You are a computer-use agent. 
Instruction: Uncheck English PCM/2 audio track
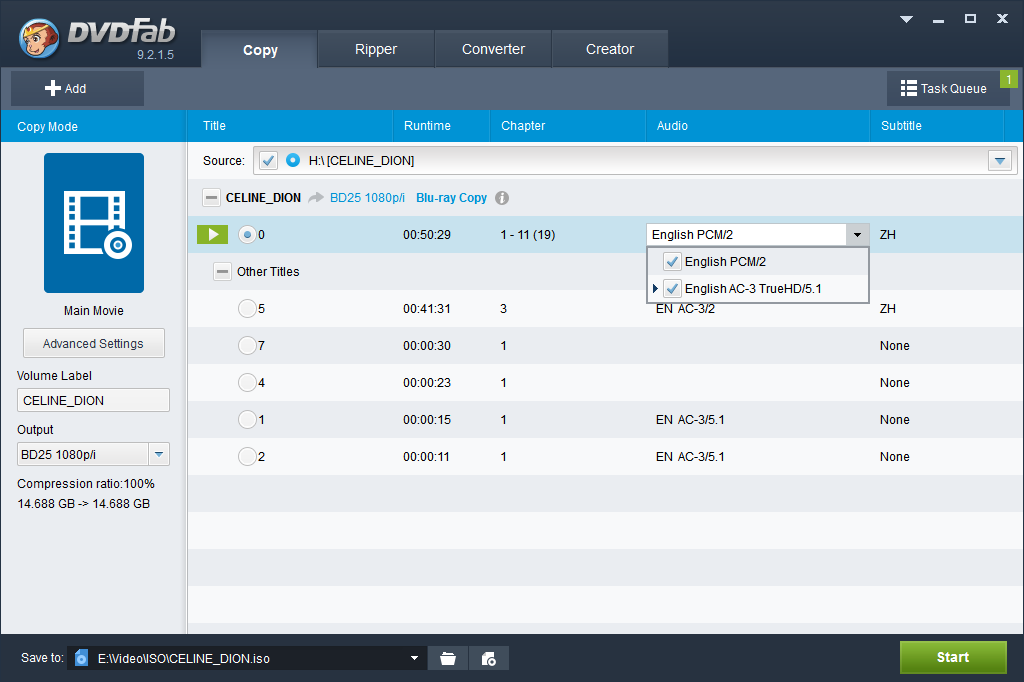pyautogui.click(x=672, y=262)
